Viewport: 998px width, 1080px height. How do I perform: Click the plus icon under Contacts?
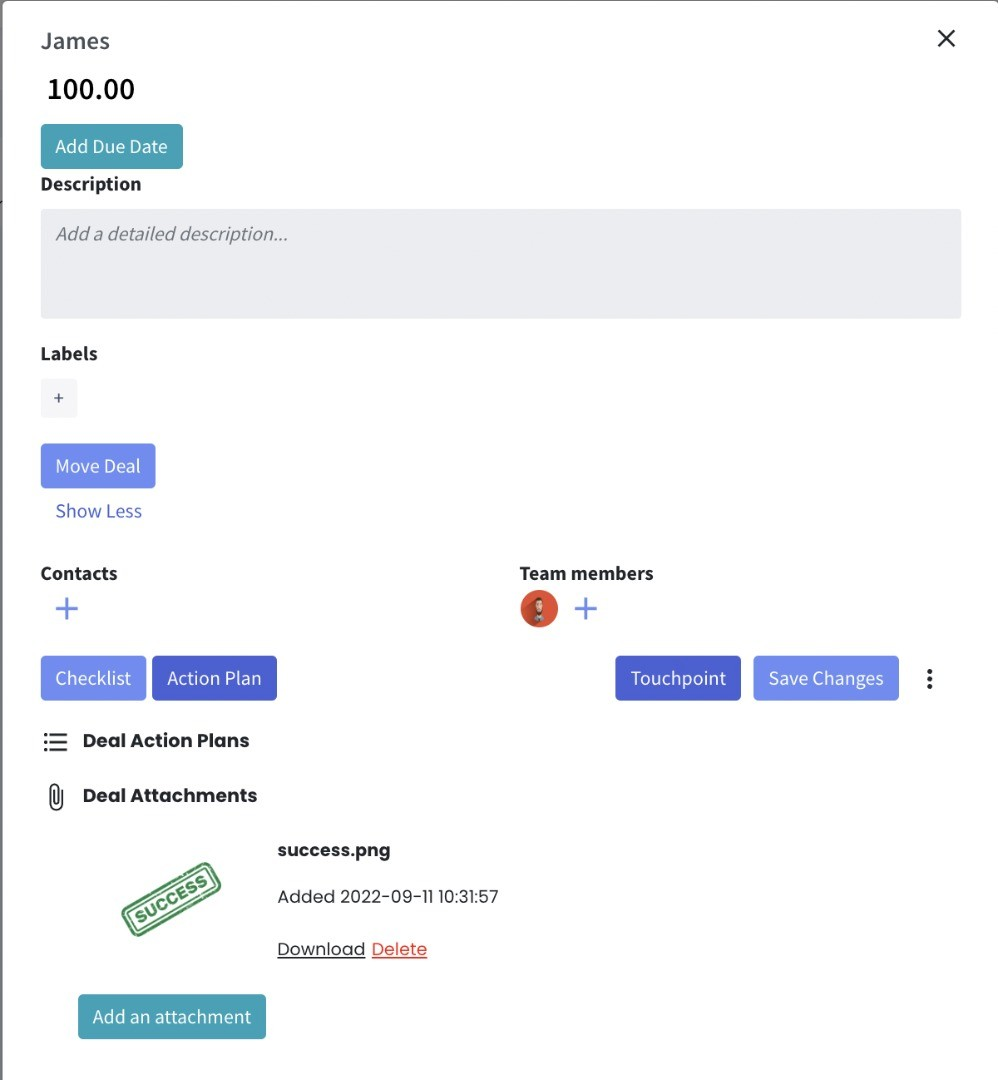66,608
